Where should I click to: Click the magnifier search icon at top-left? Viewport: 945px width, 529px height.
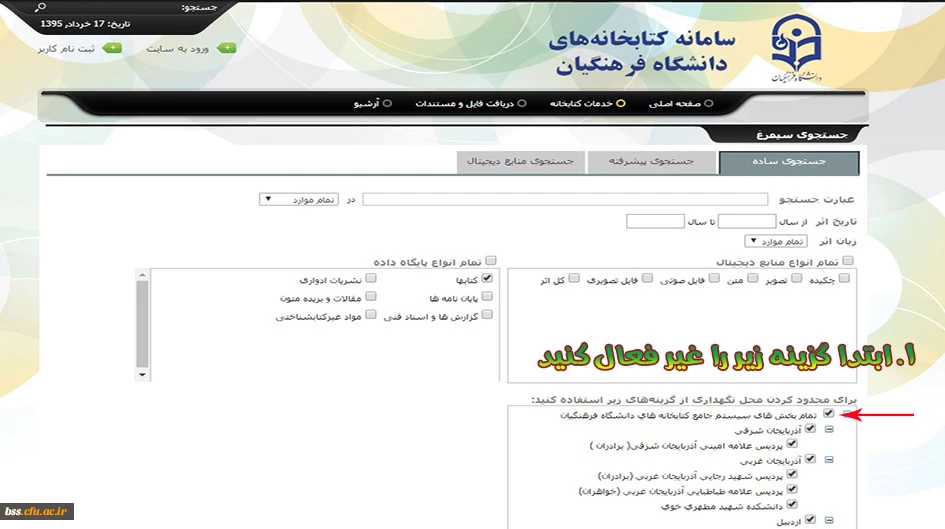pyautogui.click(x=39, y=8)
